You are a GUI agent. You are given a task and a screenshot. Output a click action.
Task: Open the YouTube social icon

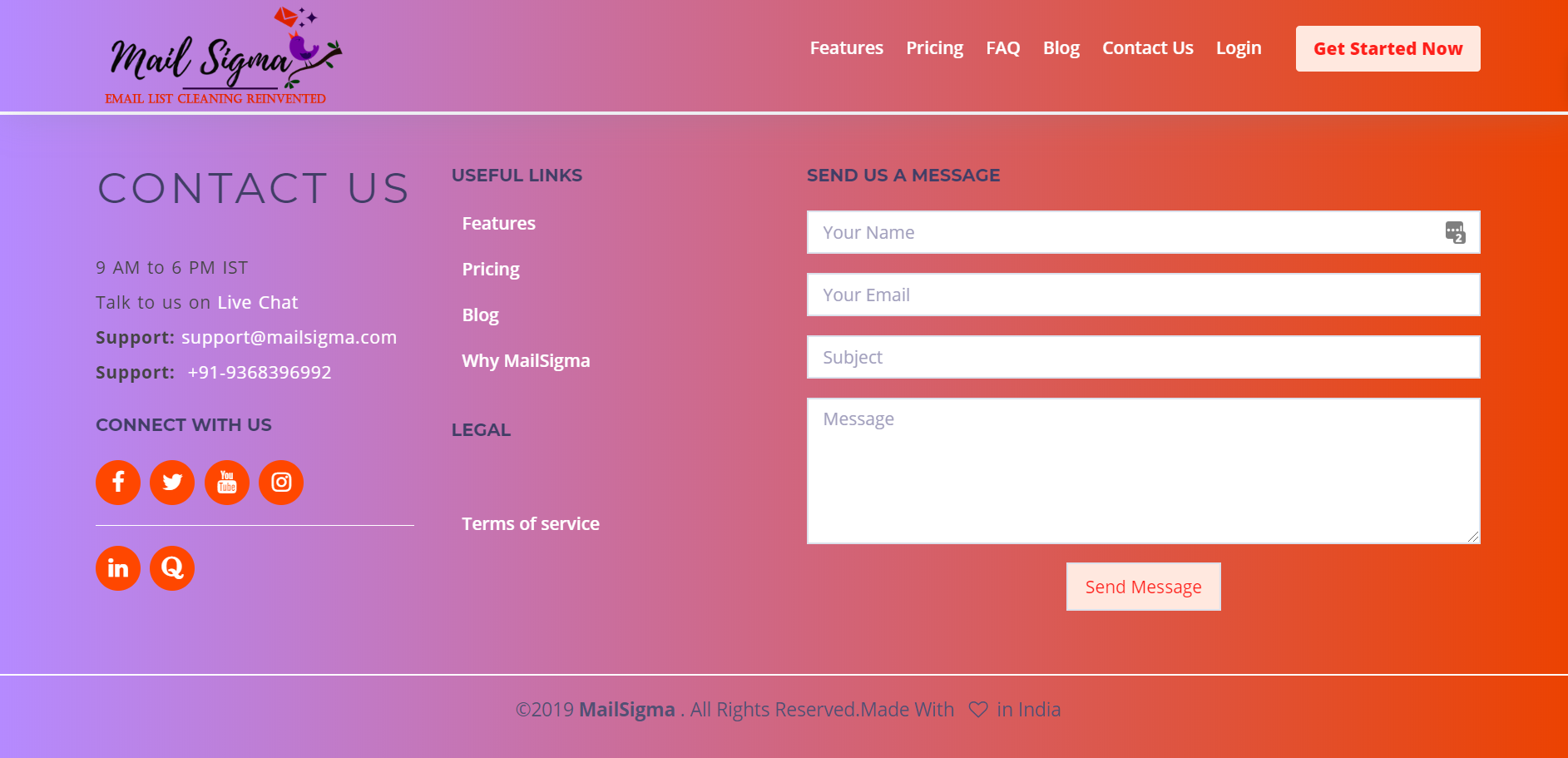point(227,483)
